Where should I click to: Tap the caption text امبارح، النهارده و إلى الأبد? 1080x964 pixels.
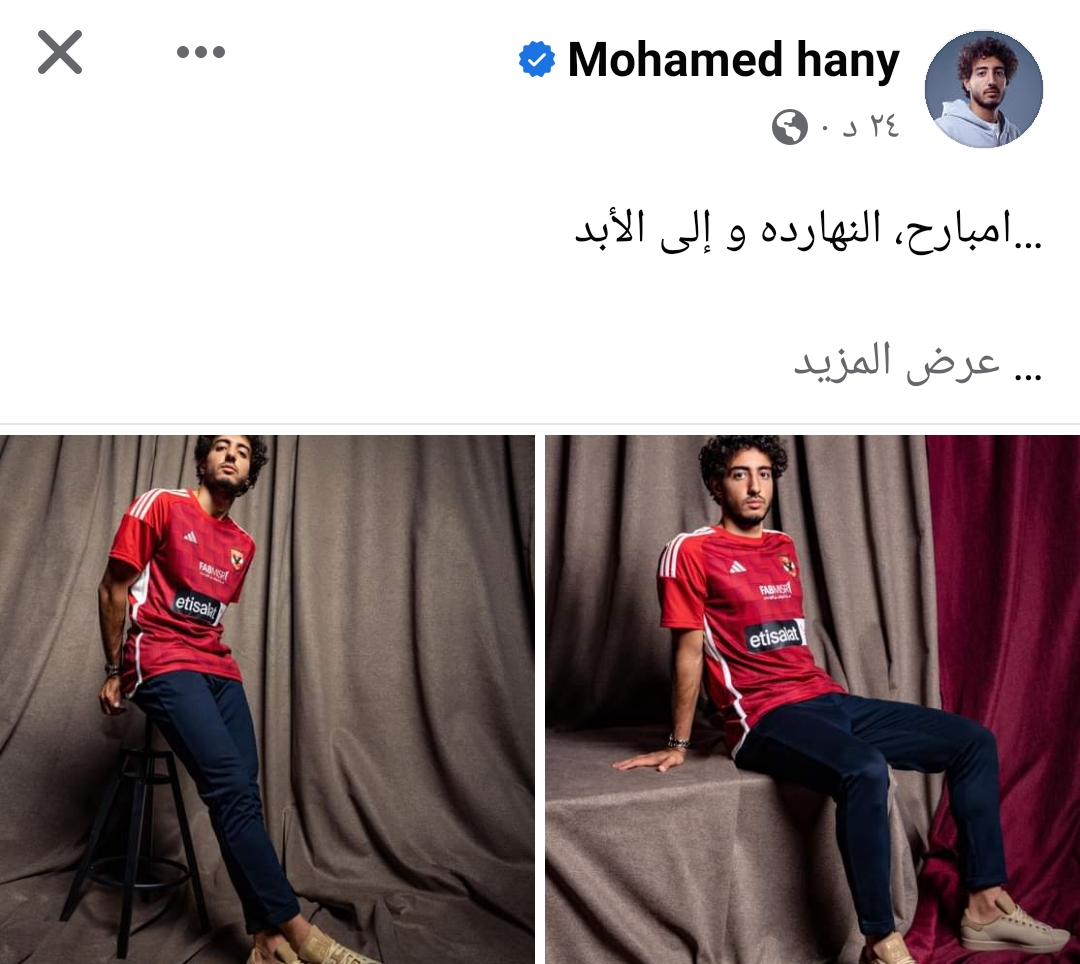[x=808, y=231]
